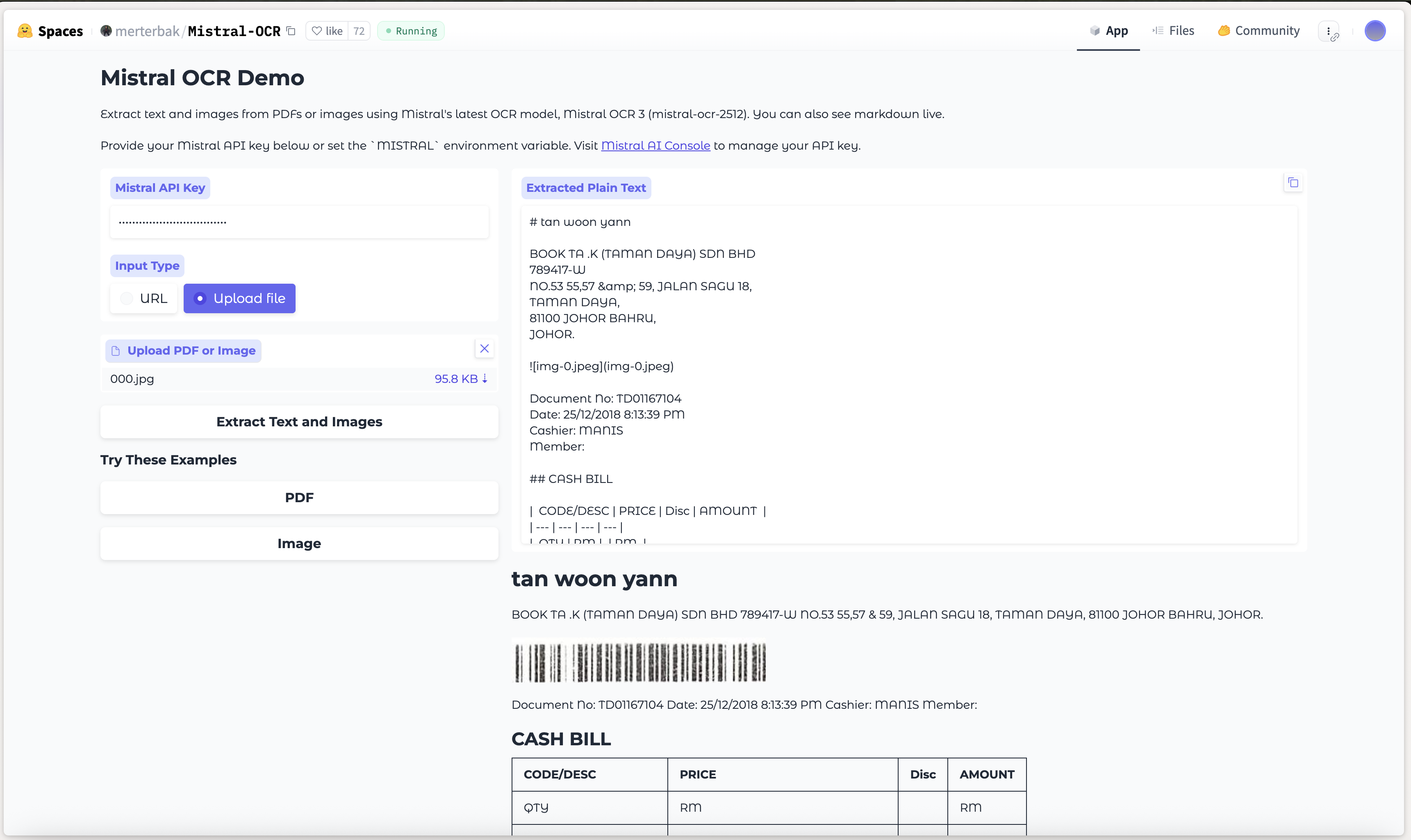Open the Community tab
The height and width of the screenshot is (840, 1411).
point(1259,31)
